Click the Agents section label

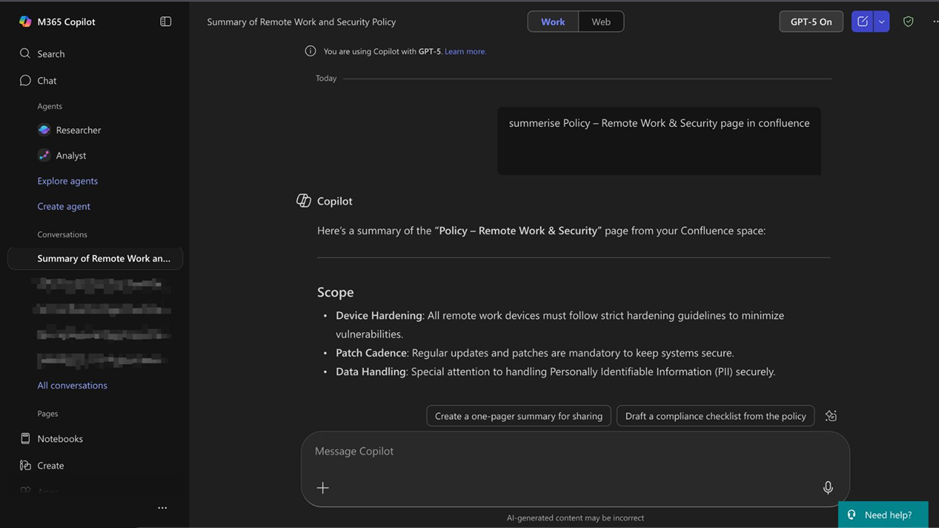(50, 106)
